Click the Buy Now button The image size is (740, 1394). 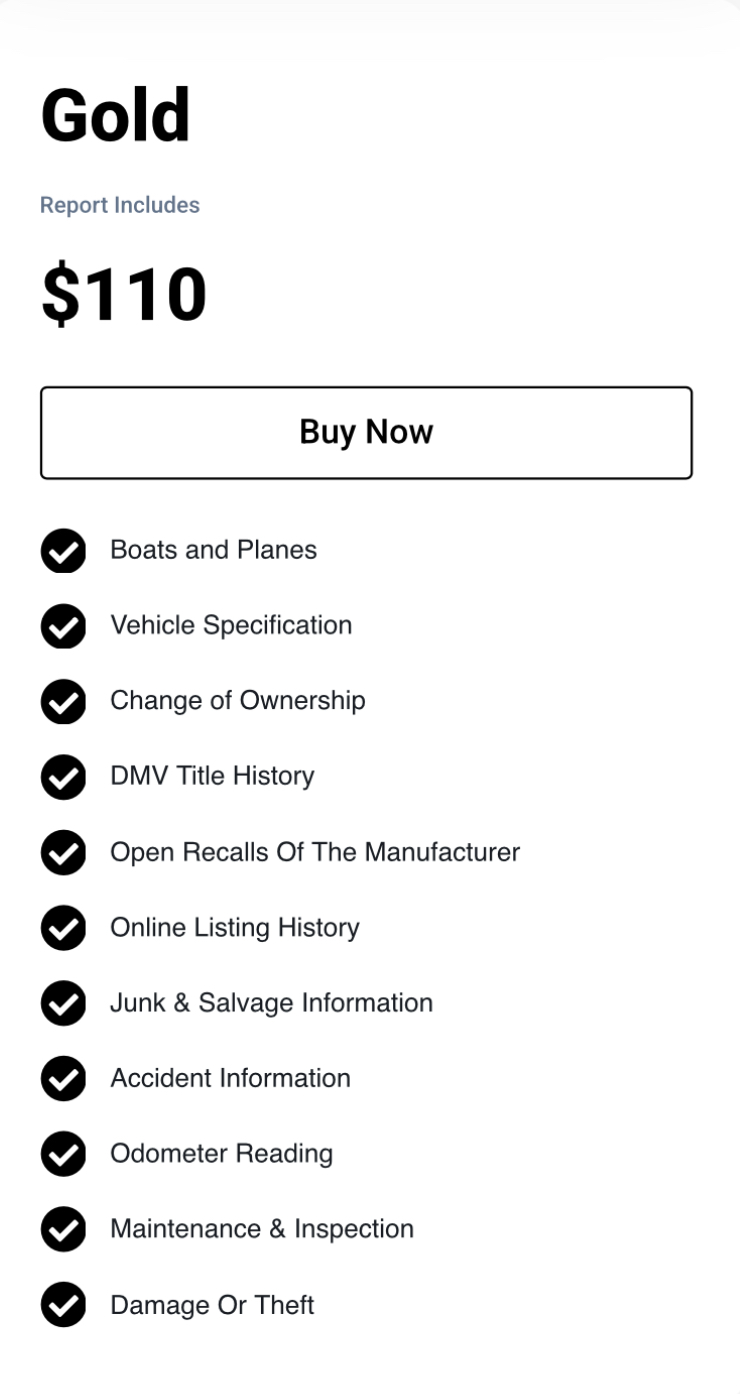point(366,433)
